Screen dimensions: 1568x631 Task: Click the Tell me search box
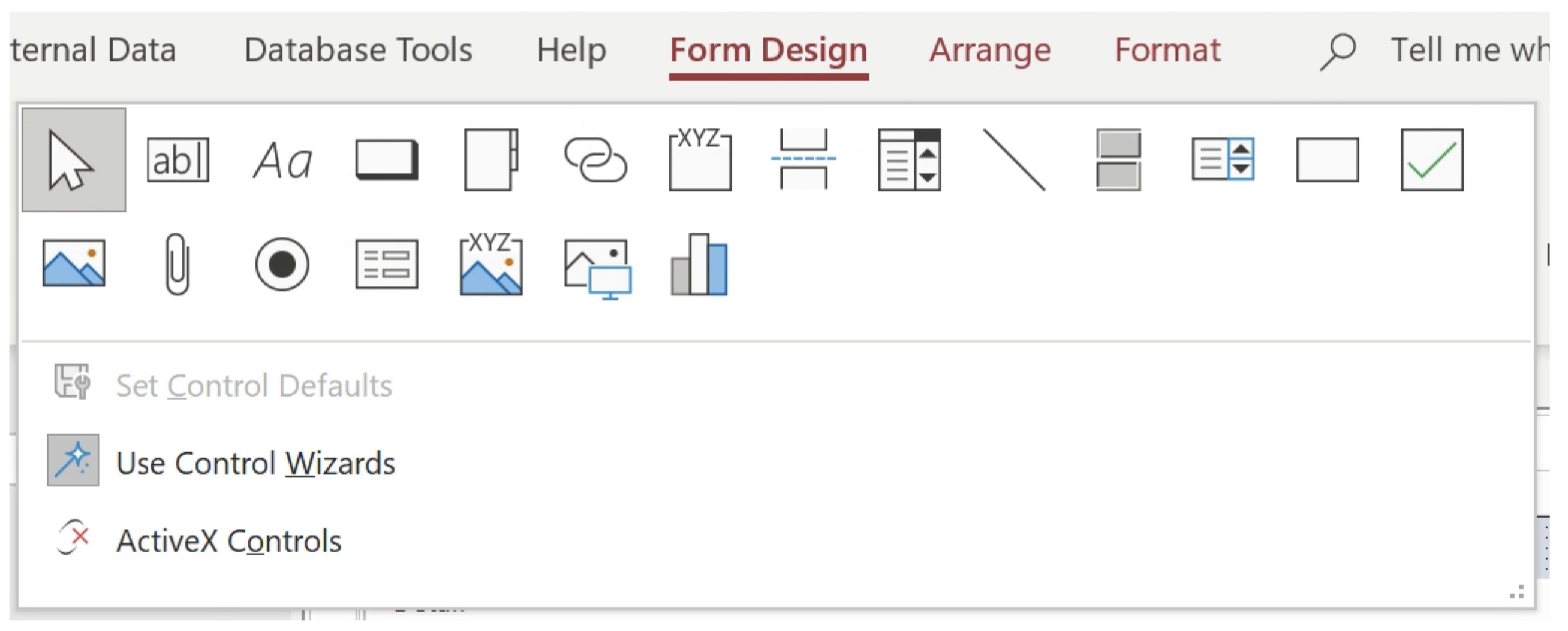1467,50
